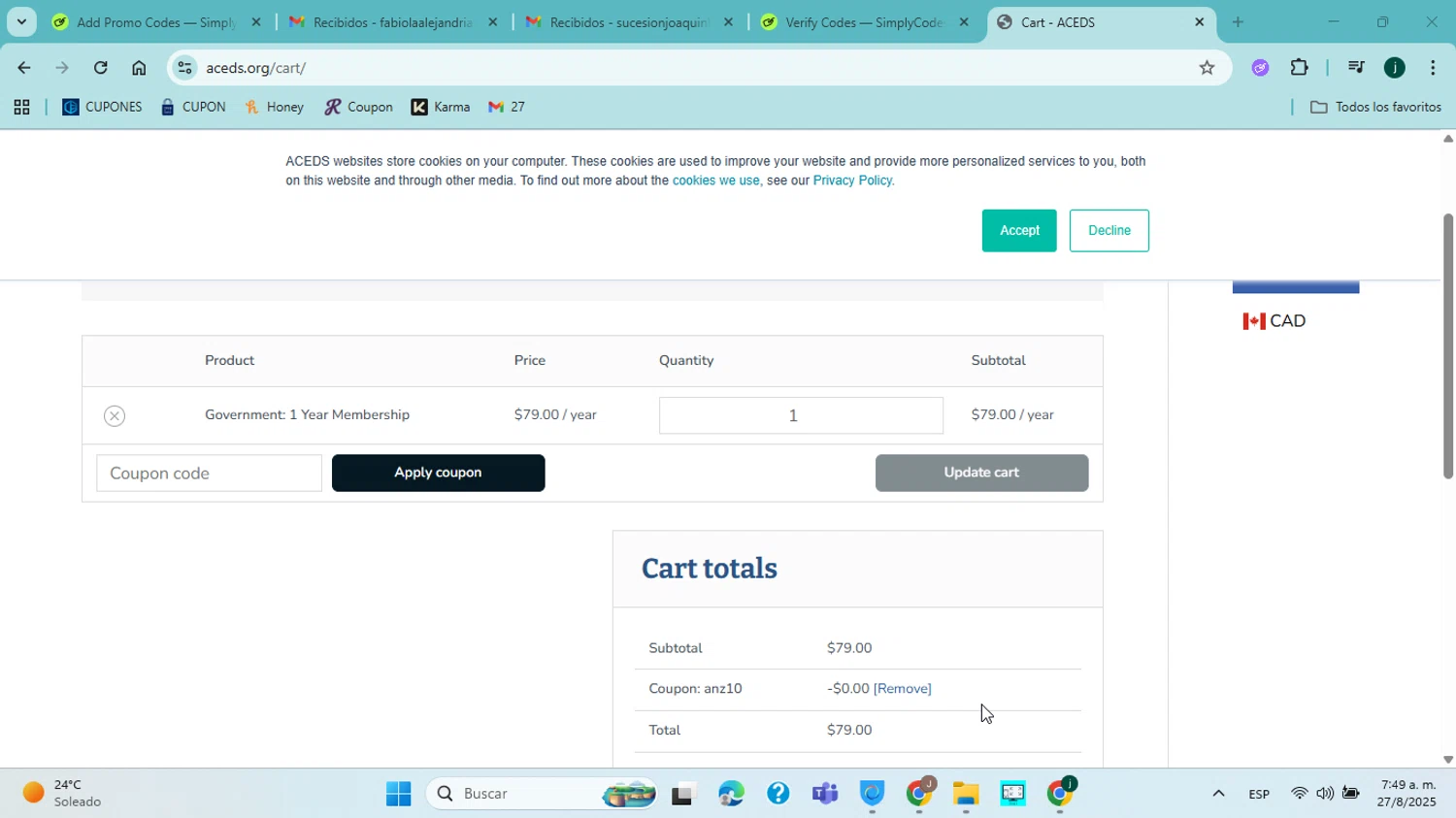
Task: Switch to Recibidos fabiolaalejandria tab
Action: [x=392, y=22]
